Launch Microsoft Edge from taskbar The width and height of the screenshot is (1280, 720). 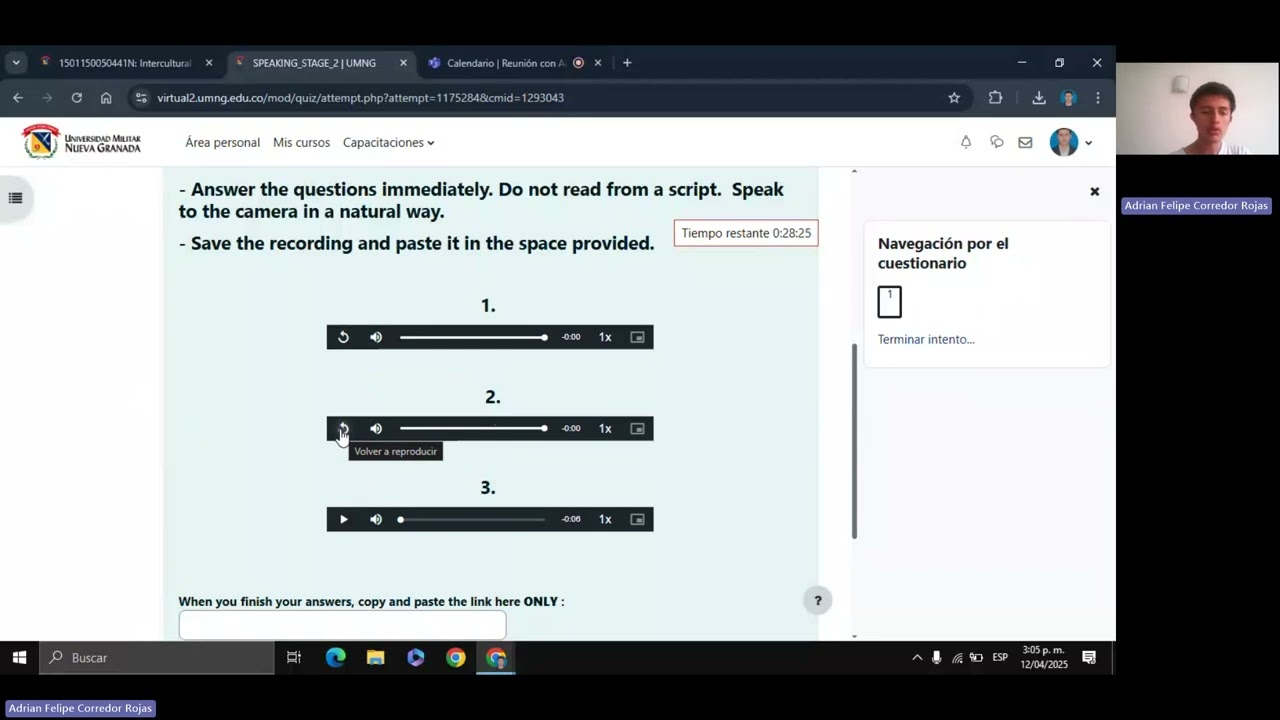pyautogui.click(x=335, y=657)
